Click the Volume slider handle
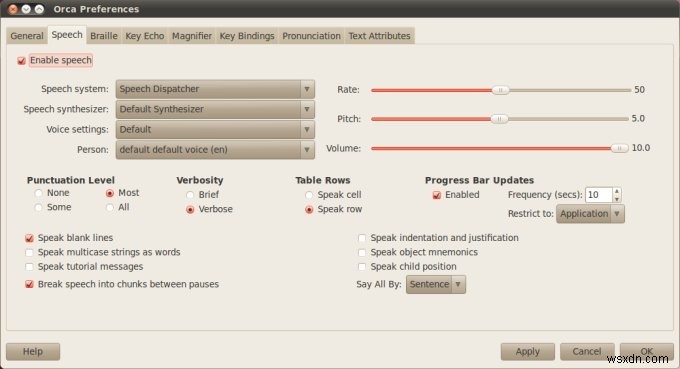Screen dimensions: 680x369 619,148
